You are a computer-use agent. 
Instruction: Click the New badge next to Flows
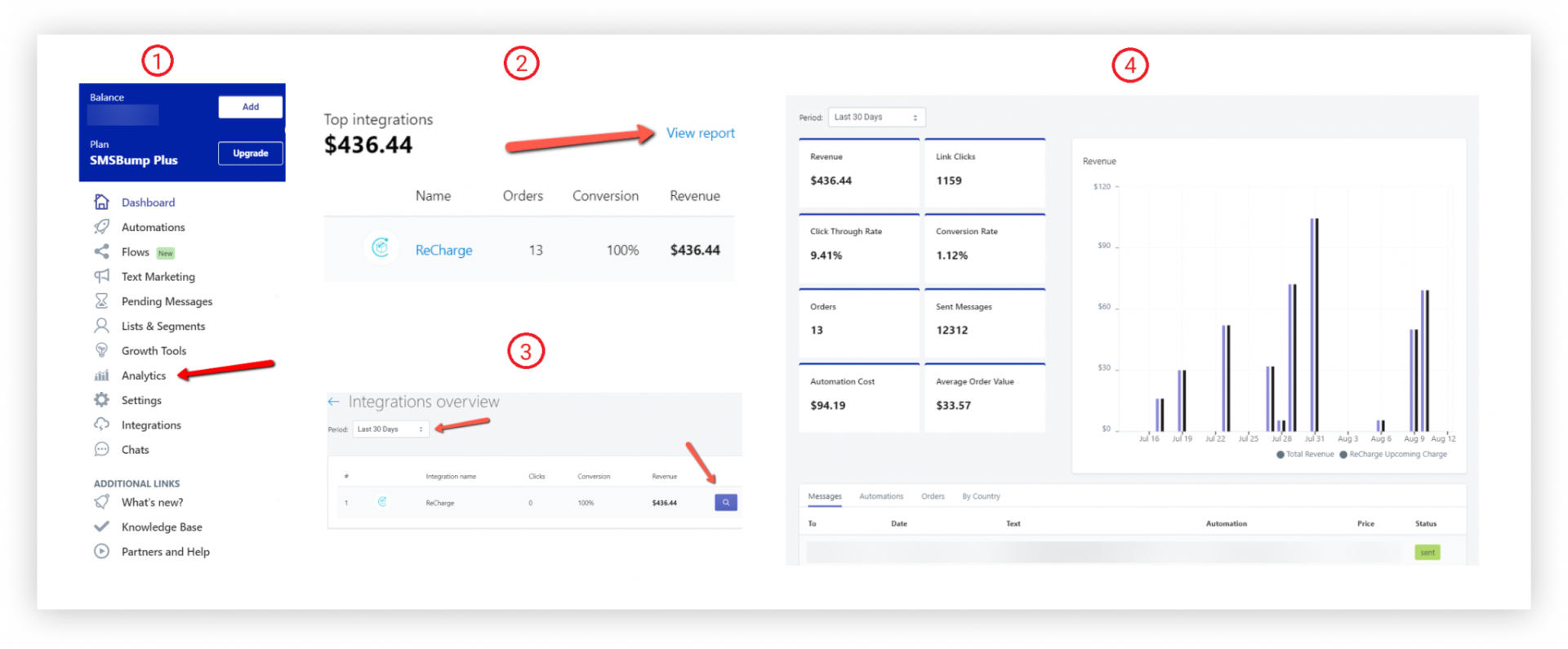coord(166,253)
